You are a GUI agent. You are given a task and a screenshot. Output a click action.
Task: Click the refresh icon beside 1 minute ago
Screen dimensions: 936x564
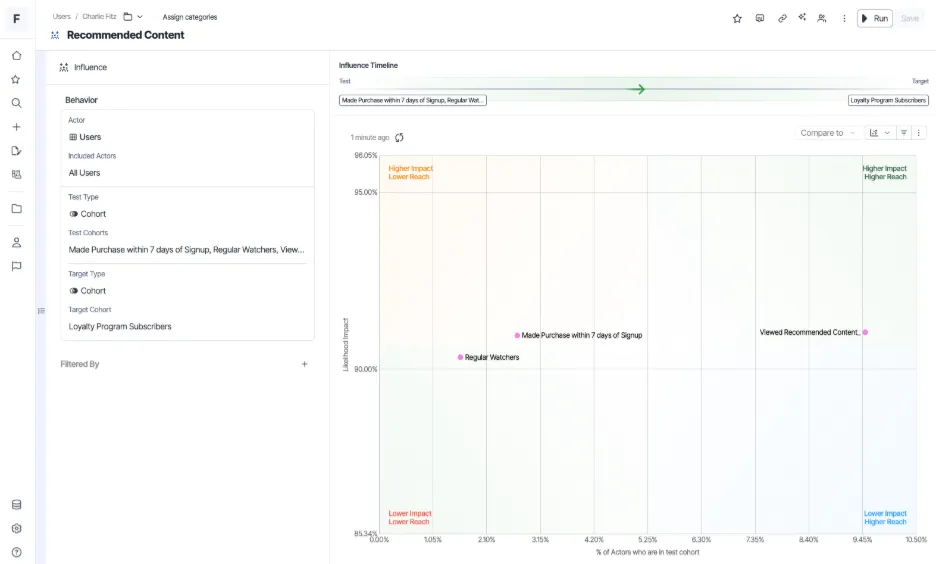(x=399, y=137)
